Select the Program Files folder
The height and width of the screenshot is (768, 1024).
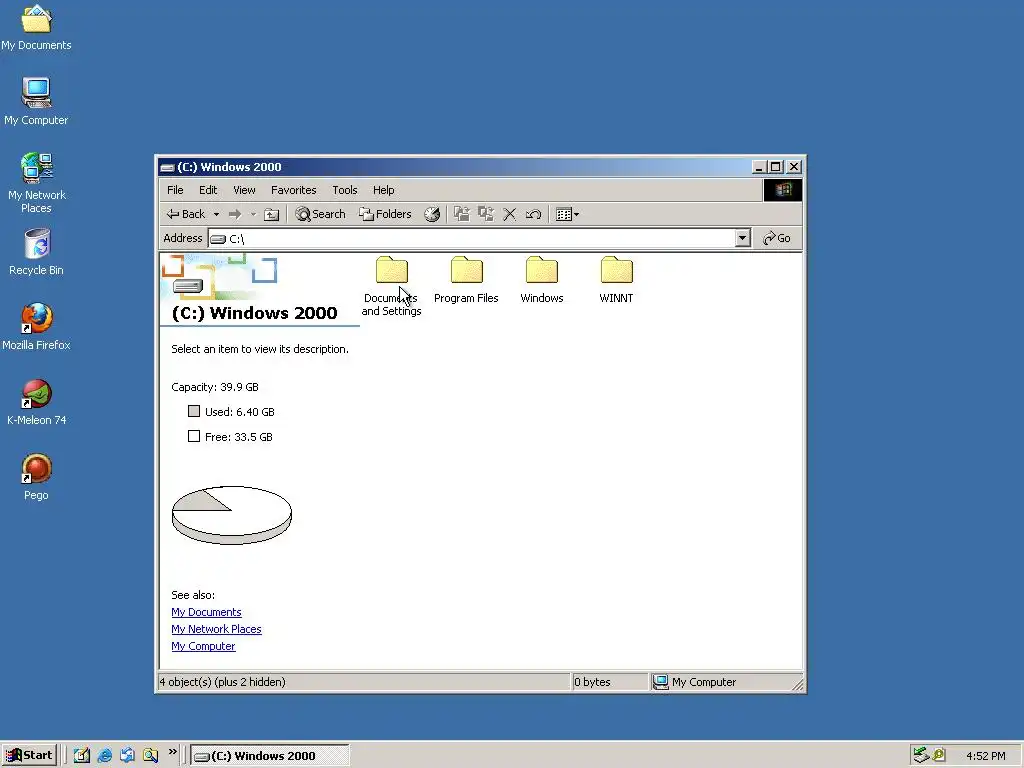[x=466, y=281]
